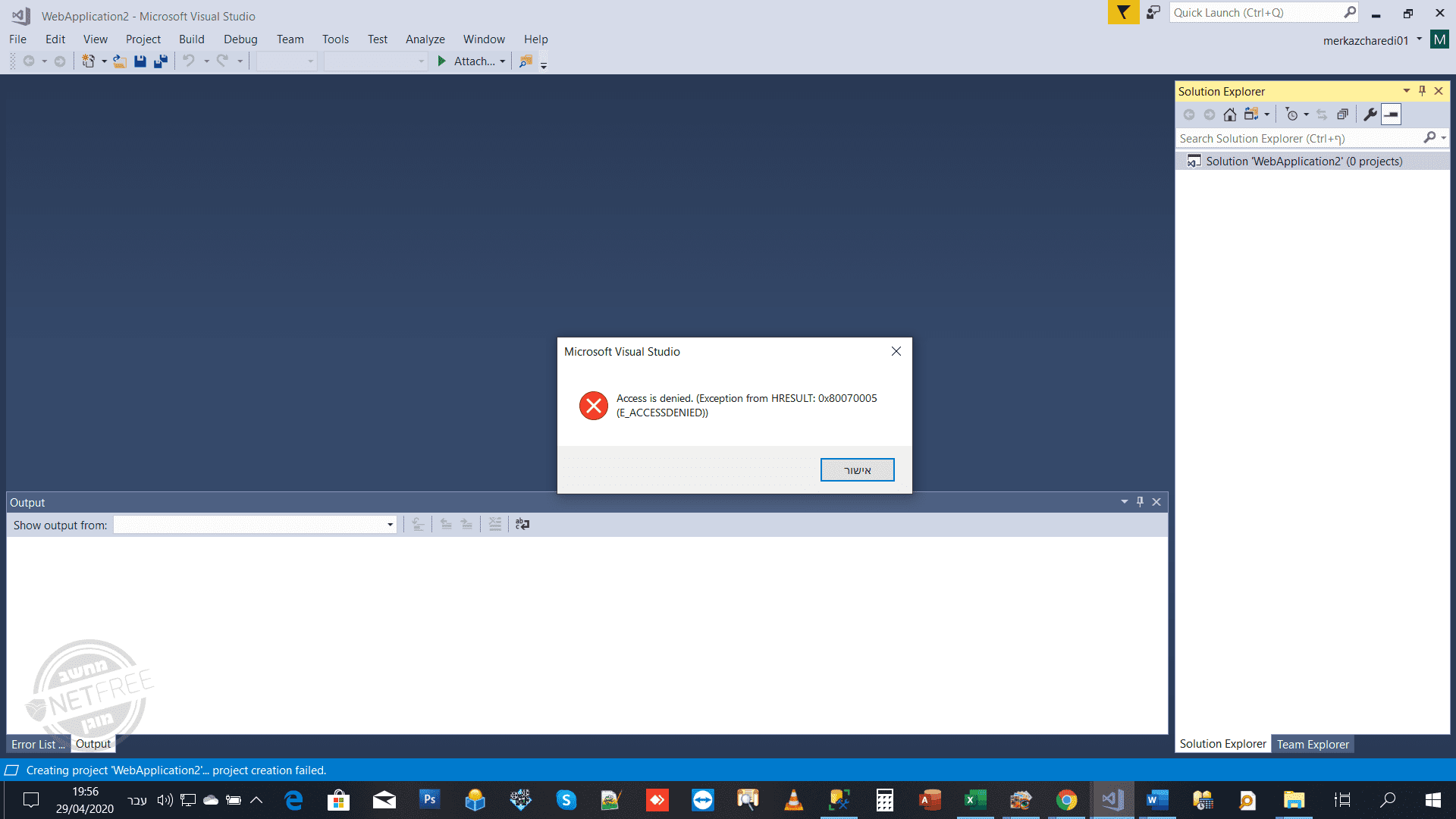Open the merkazcharedi01 account dropdown
The width and height of the screenshot is (1456, 819).
1419,39
